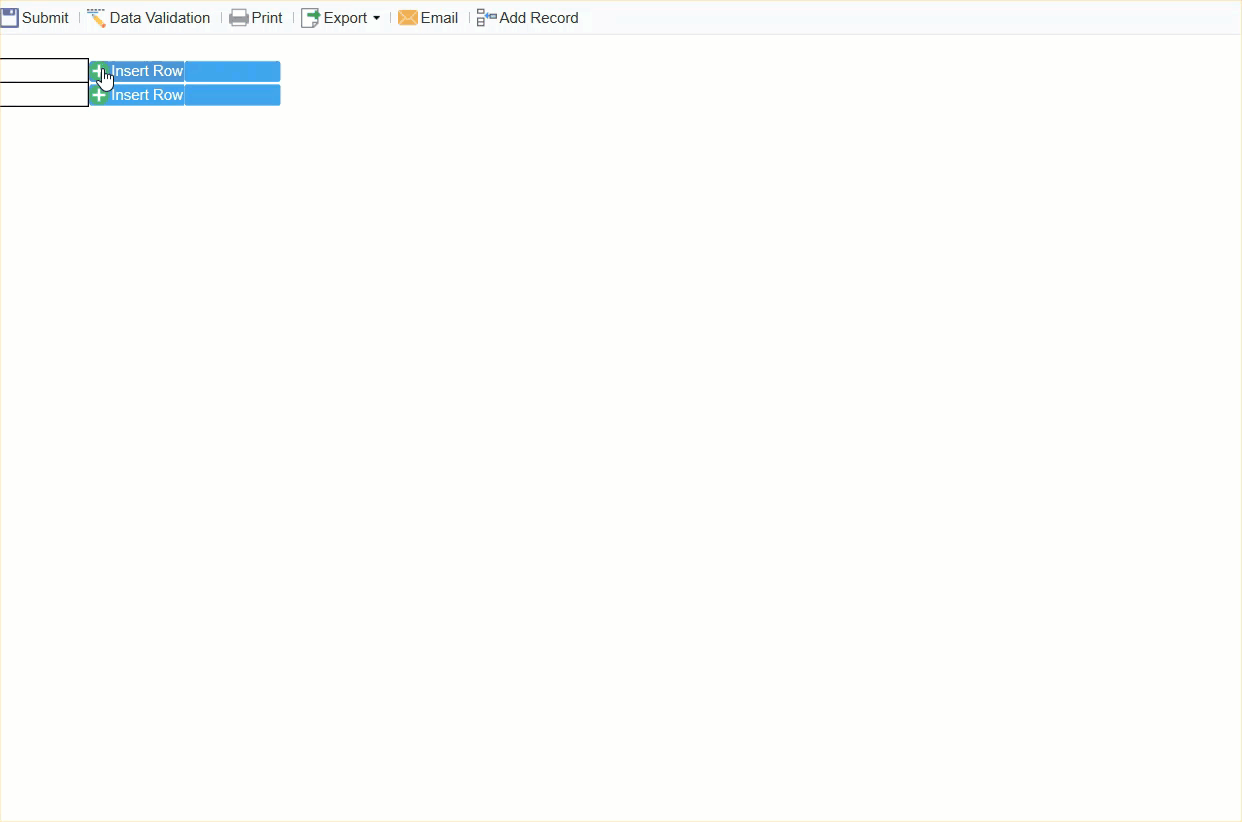Select the Print toolbar item

pyautogui.click(x=256, y=17)
